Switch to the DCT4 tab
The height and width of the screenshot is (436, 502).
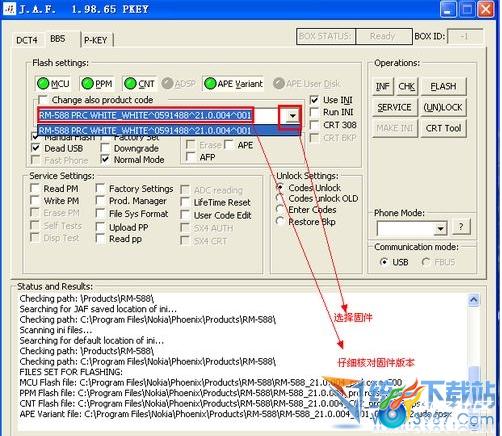point(27,40)
